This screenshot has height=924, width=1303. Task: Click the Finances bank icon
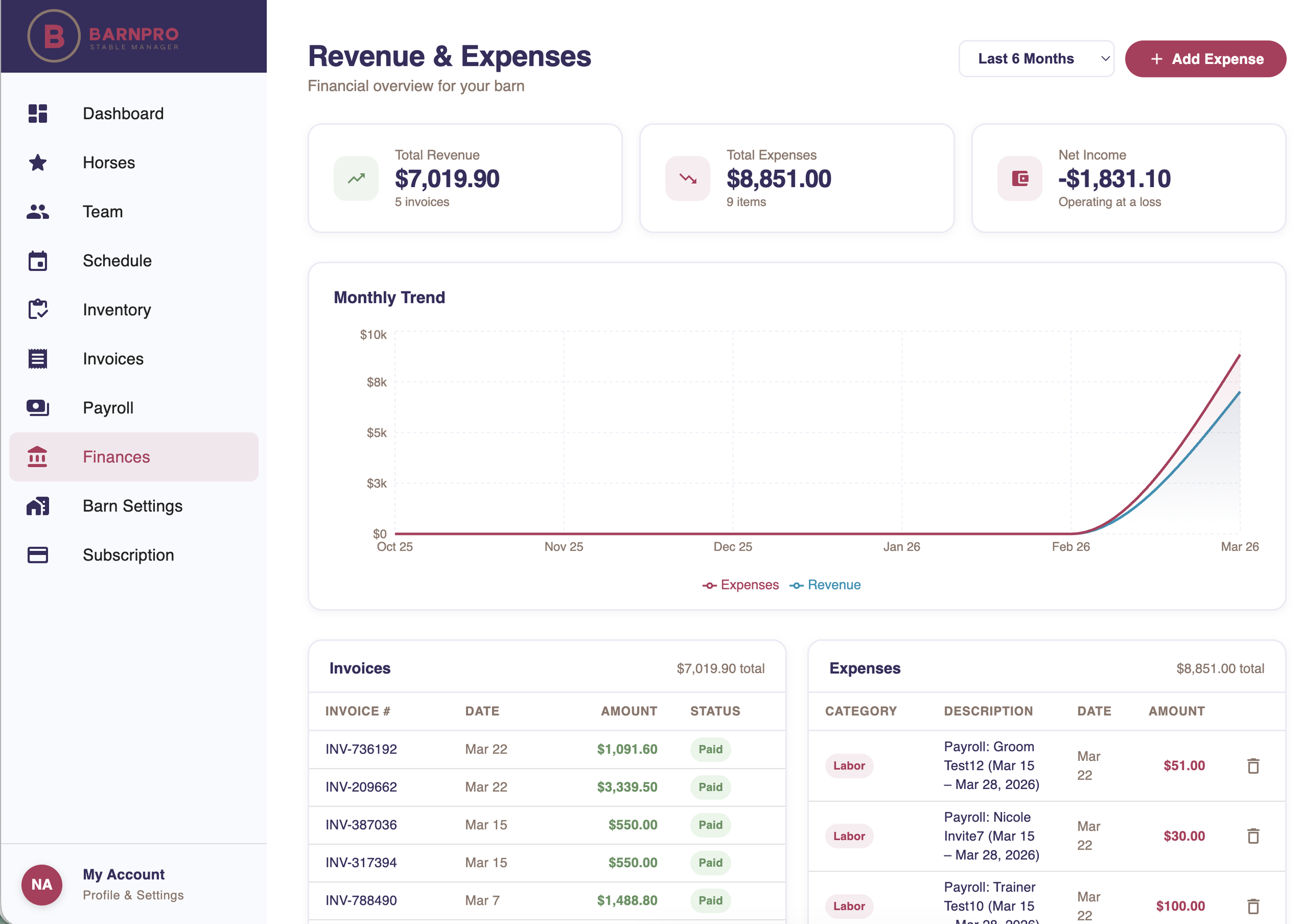click(x=37, y=457)
